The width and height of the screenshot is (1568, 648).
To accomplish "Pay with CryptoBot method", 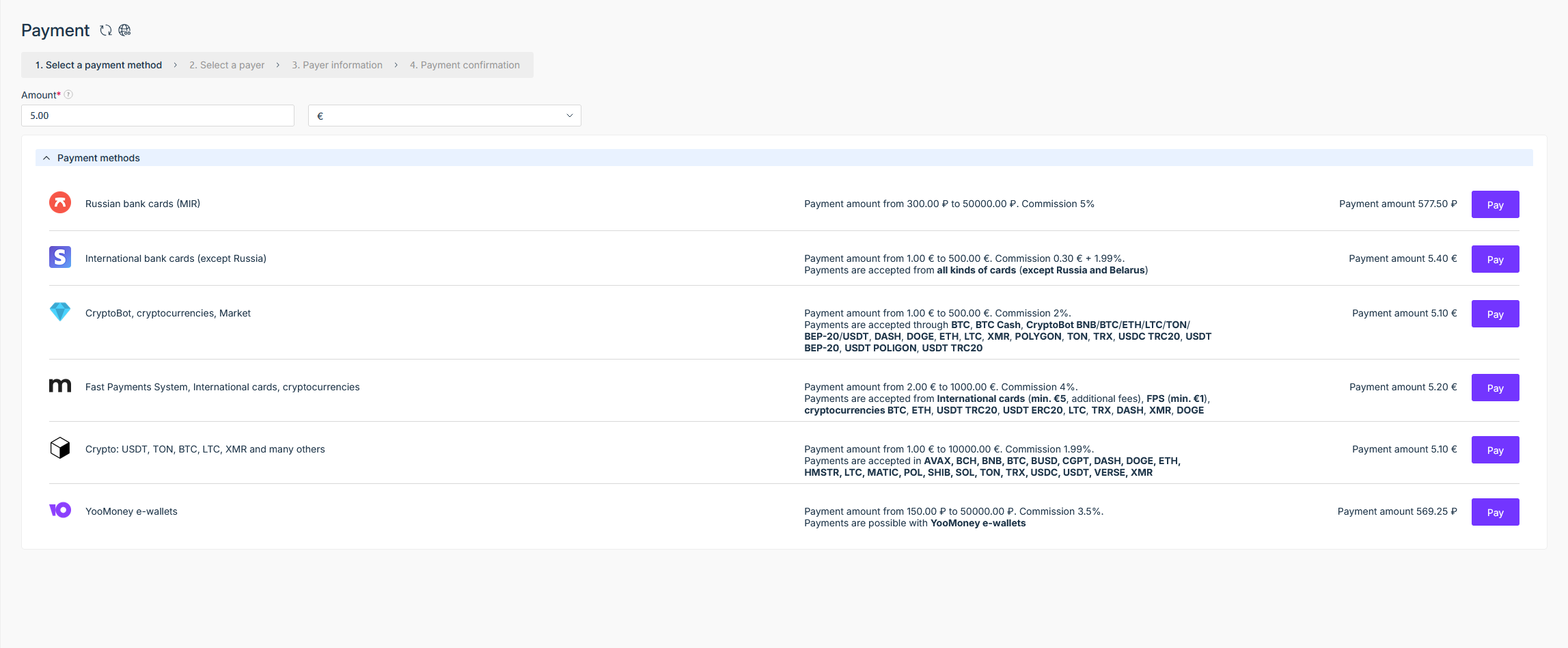I will coord(1495,314).
